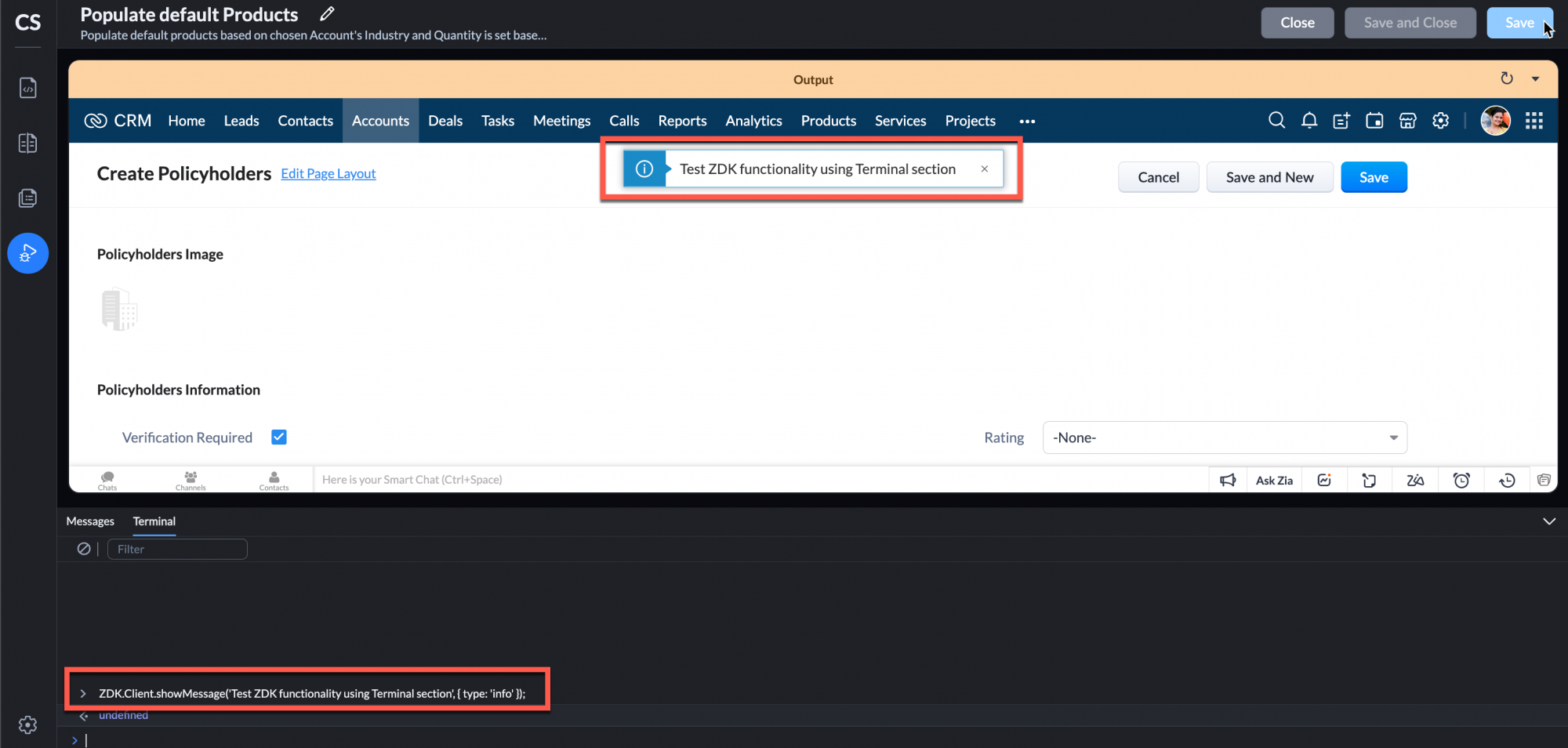The width and height of the screenshot is (1568, 748).
Task: Open the Signals icon near Smart Chat
Action: 1324,479
